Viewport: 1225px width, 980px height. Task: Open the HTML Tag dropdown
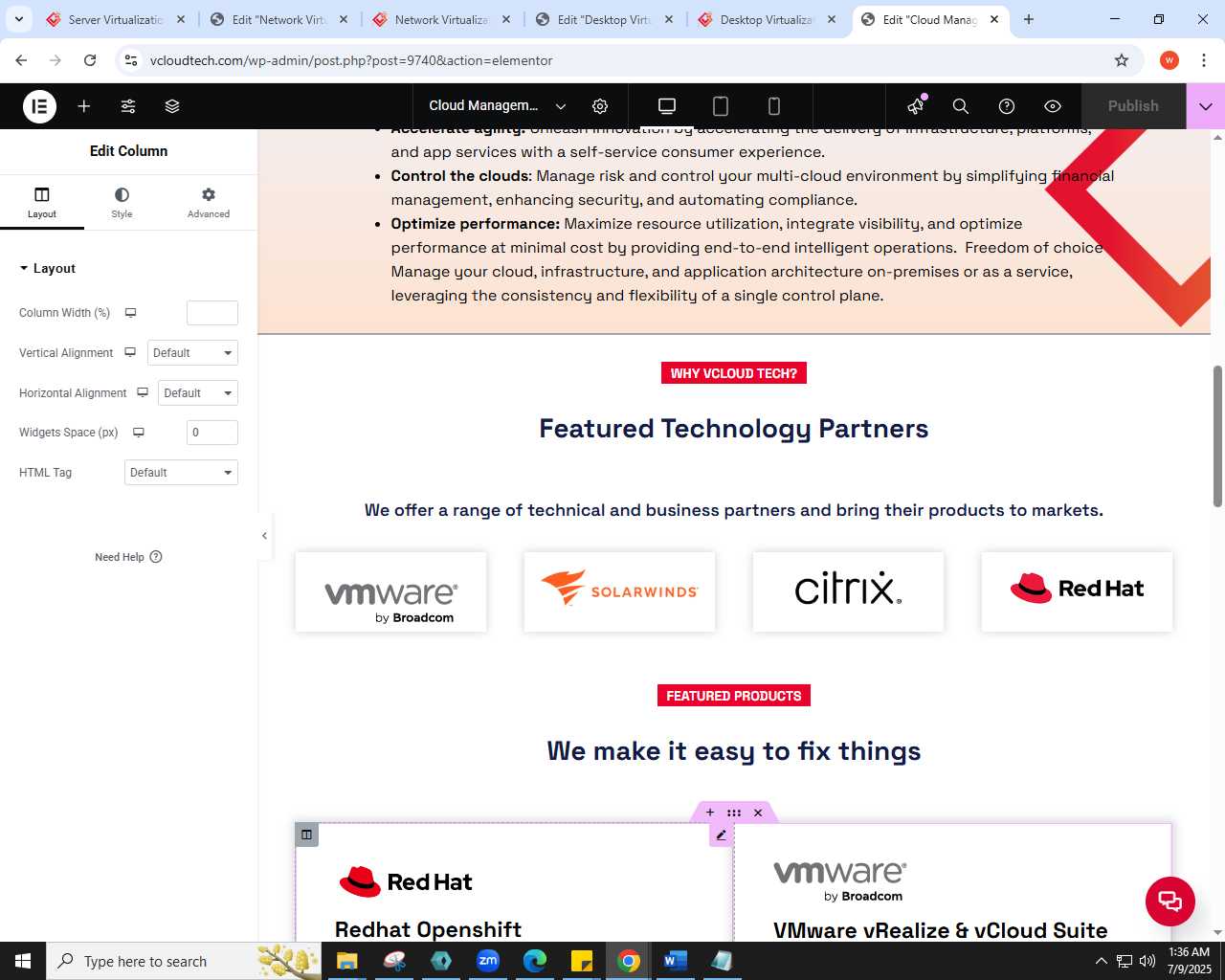[x=181, y=473]
